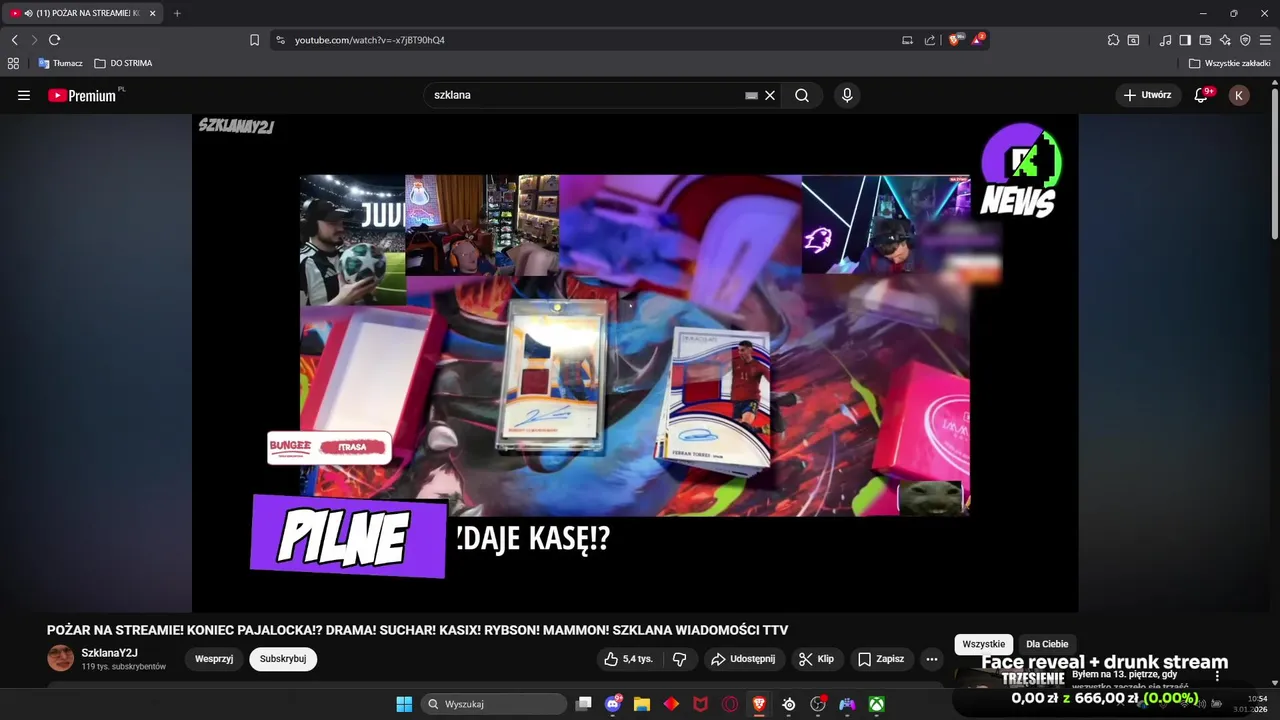
Task: Open the tab search toolbar icon
Action: [x=1133, y=40]
